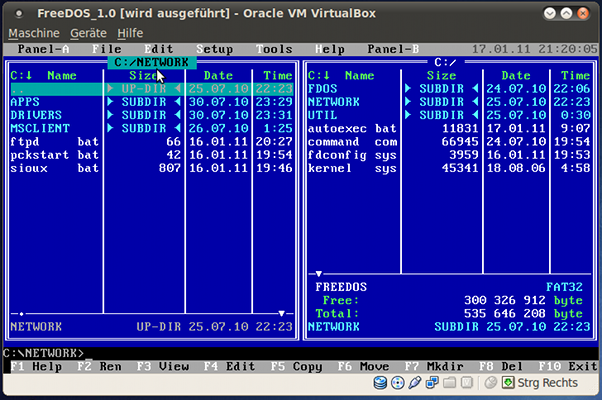Click the mouse integration status icon

[x=490, y=383]
